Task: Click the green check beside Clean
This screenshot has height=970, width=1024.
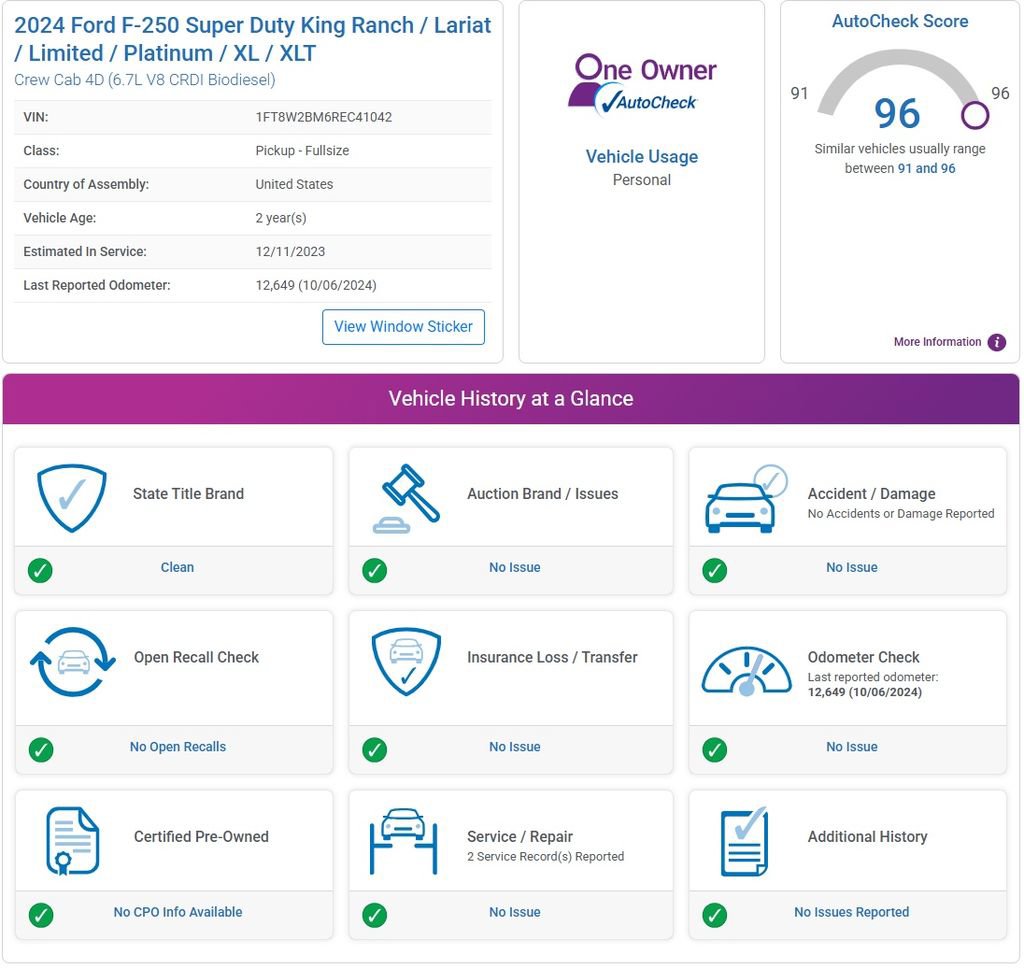Action: coord(40,570)
